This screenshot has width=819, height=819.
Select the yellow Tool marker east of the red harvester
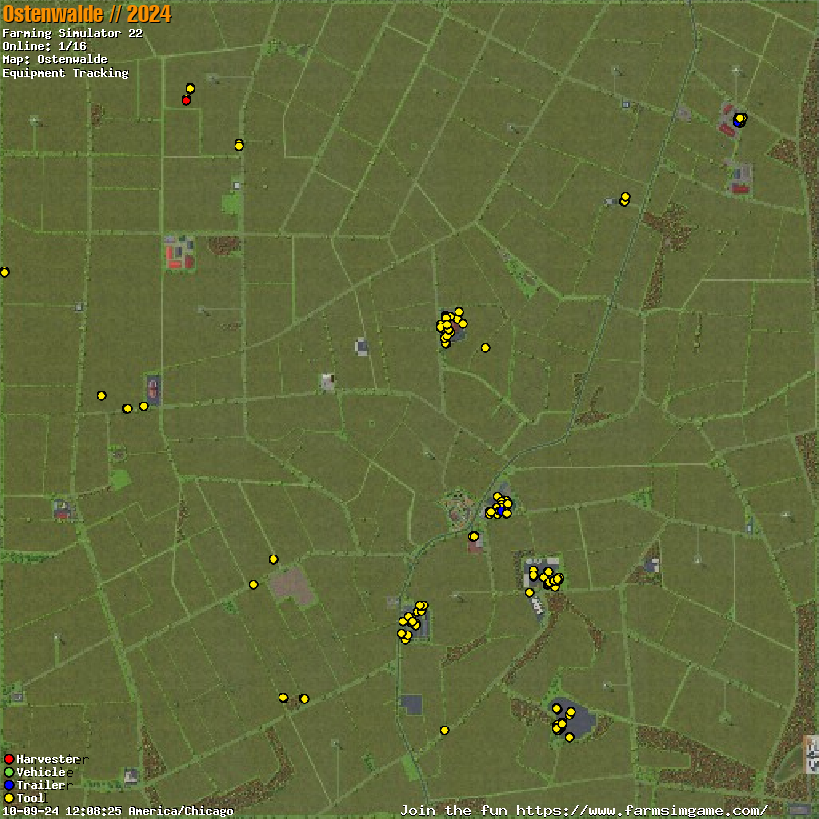pos(238,145)
